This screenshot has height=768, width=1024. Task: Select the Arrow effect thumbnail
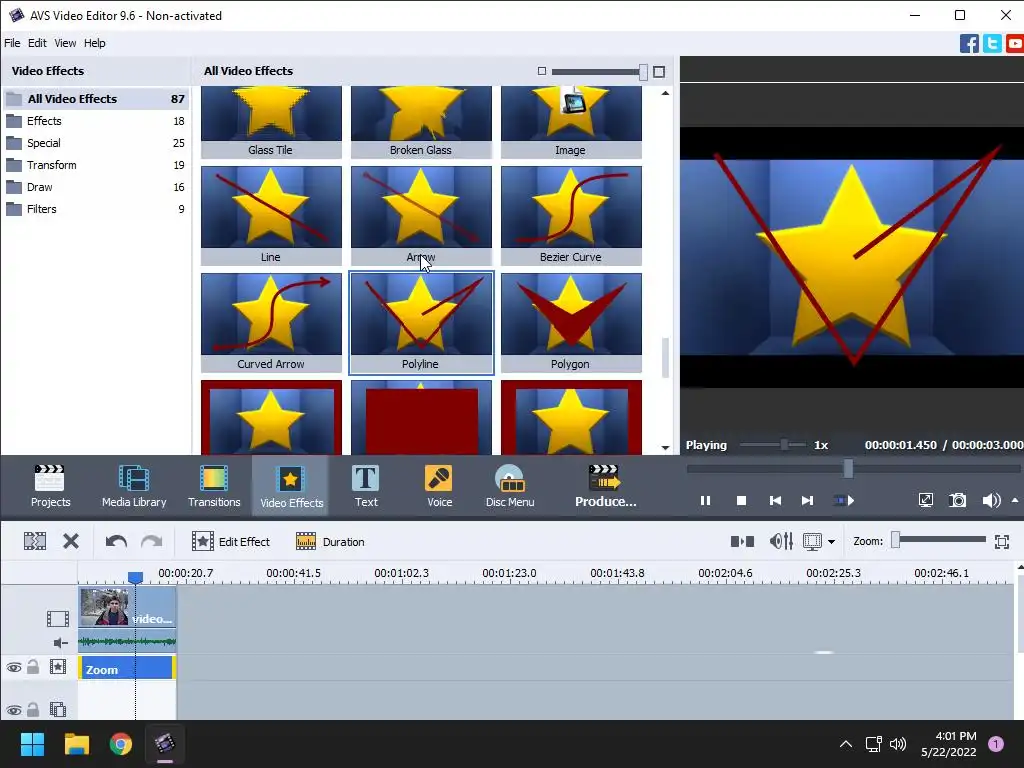coord(421,216)
